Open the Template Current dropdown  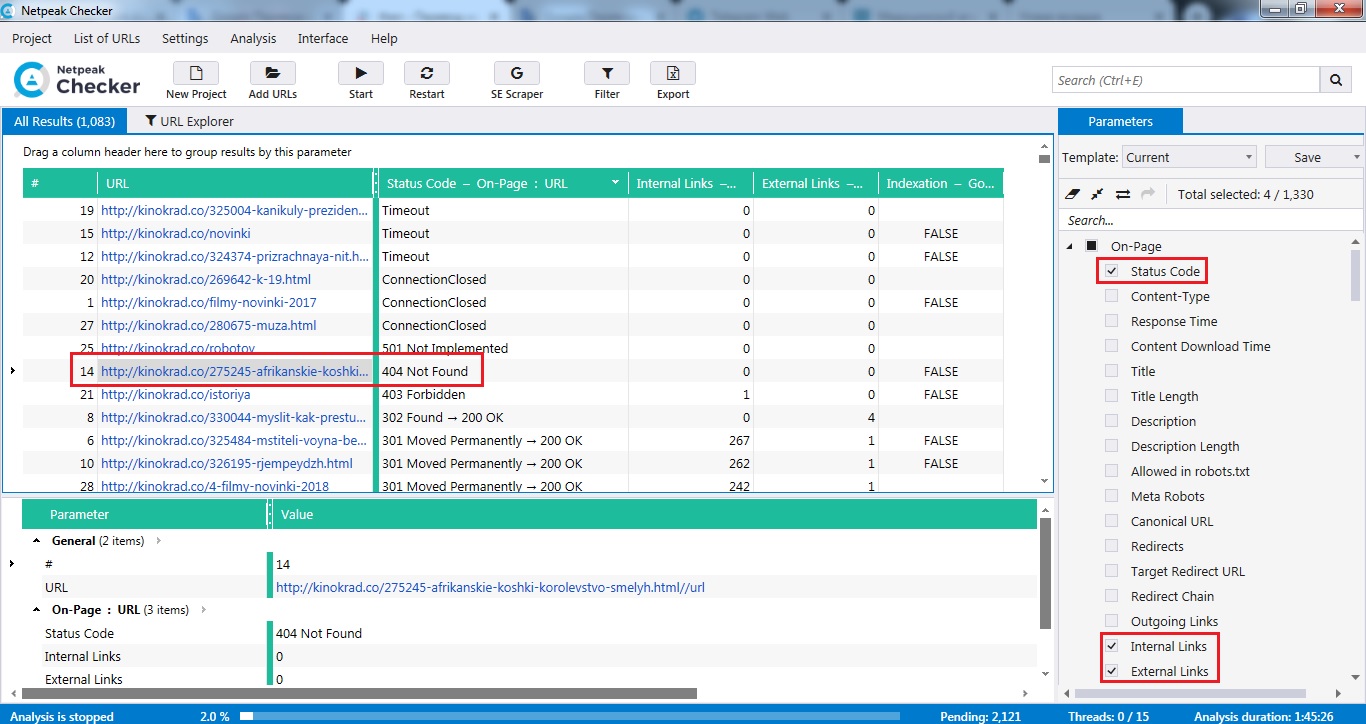[x=1189, y=157]
